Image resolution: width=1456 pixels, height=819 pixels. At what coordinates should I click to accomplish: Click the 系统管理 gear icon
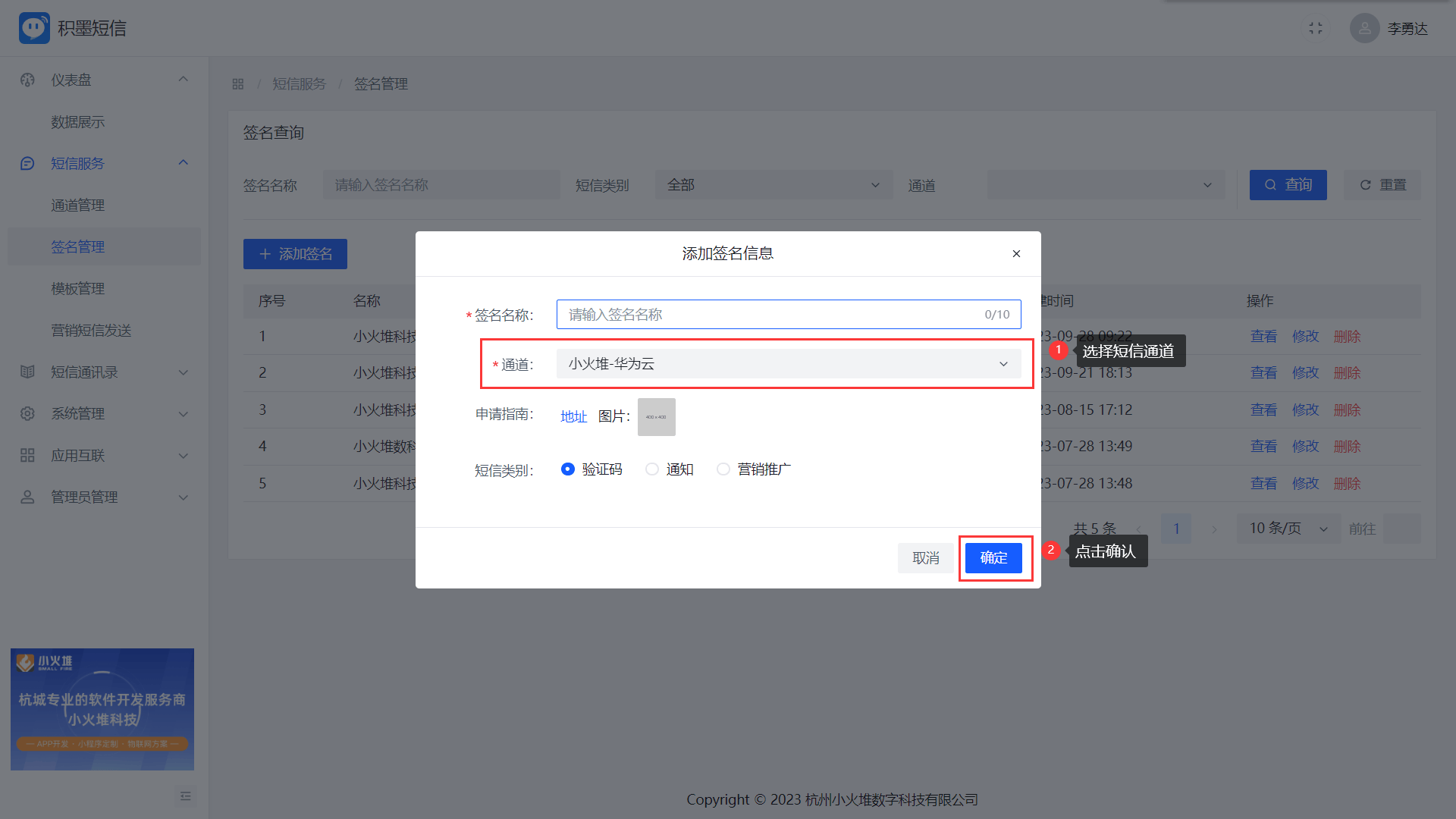pos(27,413)
